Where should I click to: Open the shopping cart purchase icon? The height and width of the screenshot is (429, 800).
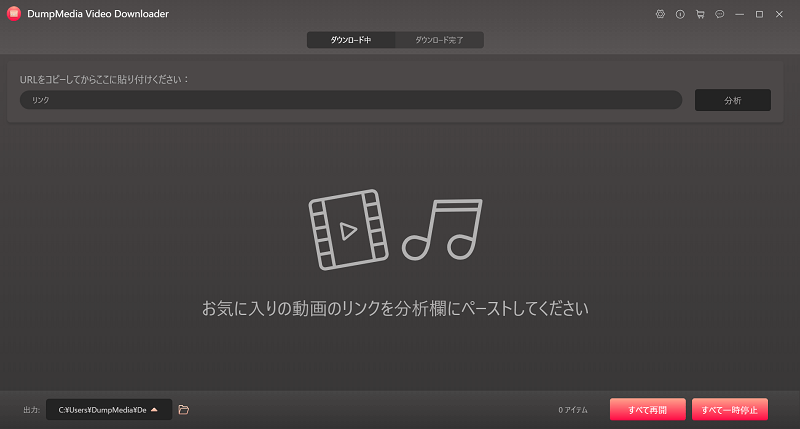coord(700,14)
